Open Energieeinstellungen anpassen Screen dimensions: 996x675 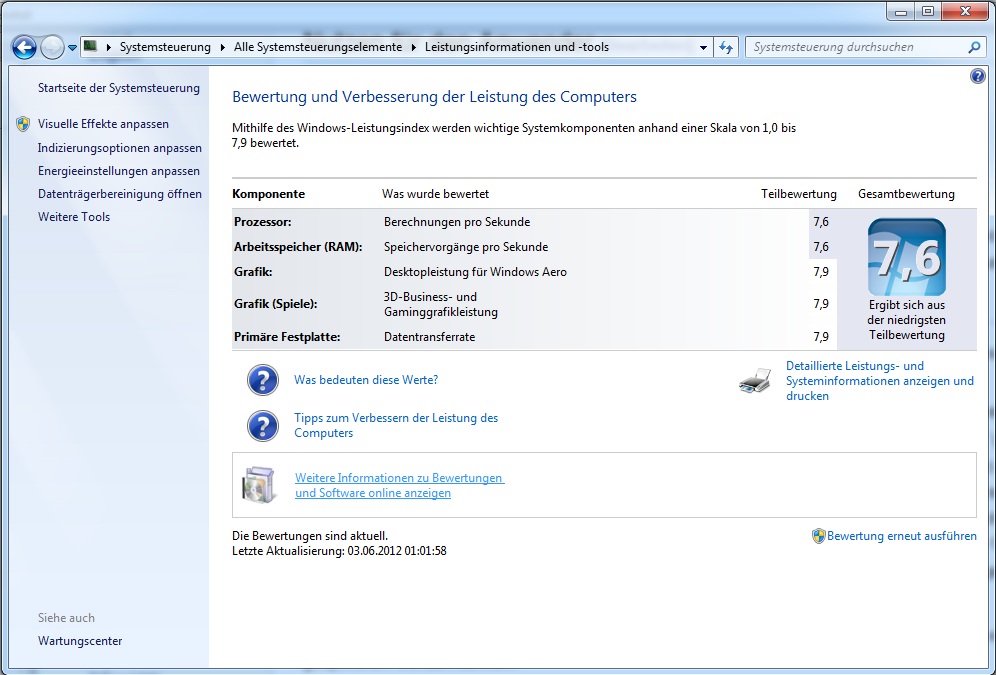coord(119,171)
